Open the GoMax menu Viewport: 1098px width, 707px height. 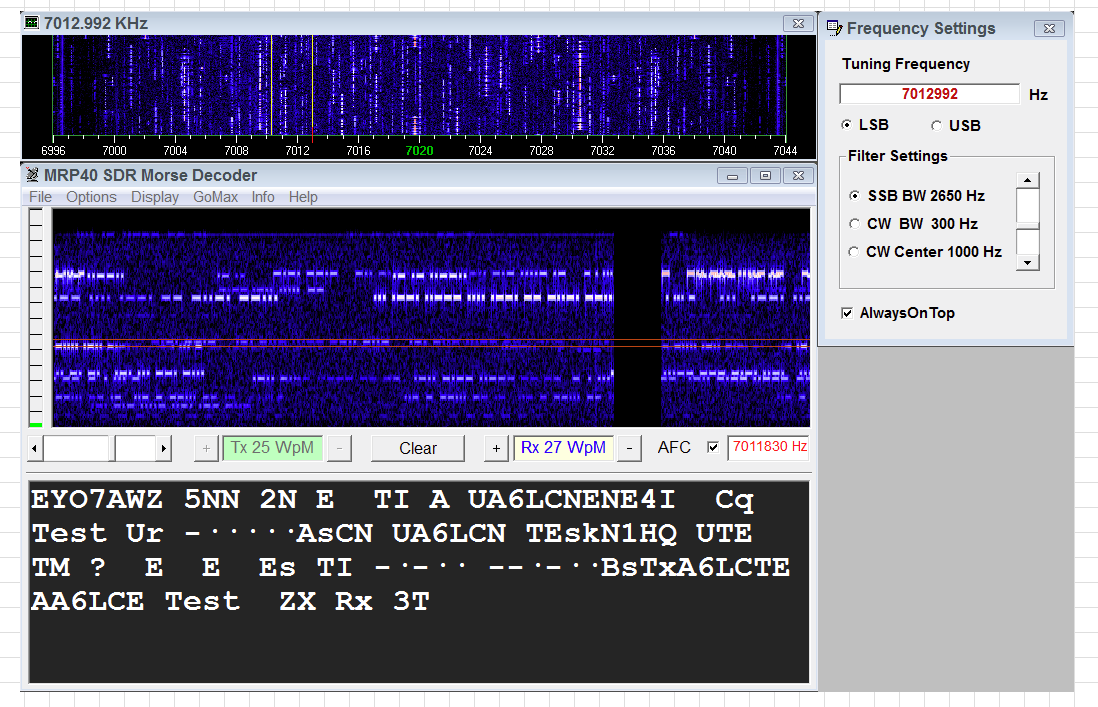tap(215, 197)
